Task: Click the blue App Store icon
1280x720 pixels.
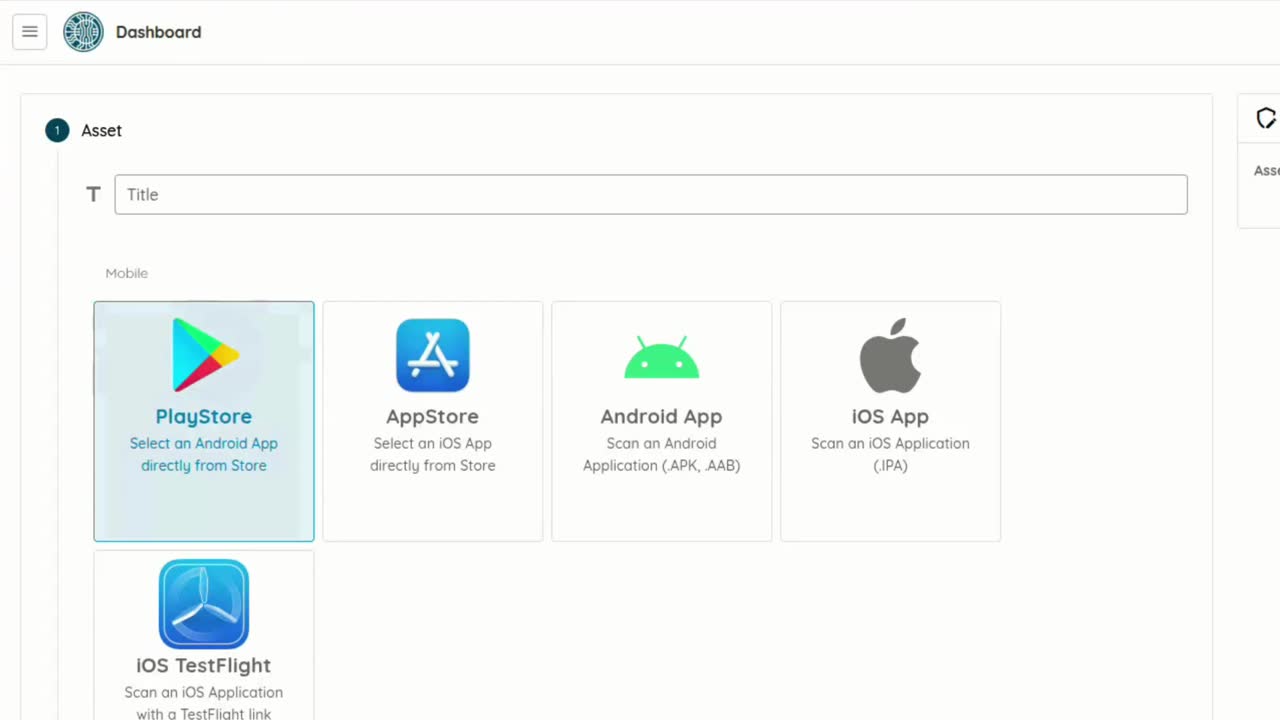Action: (x=433, y=355)
